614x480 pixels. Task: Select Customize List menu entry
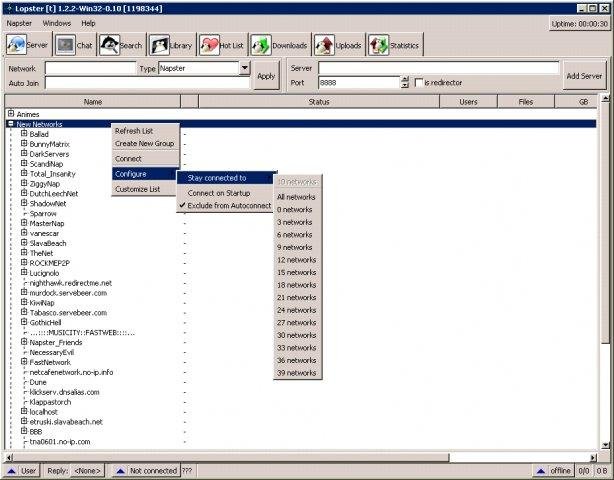145,189
